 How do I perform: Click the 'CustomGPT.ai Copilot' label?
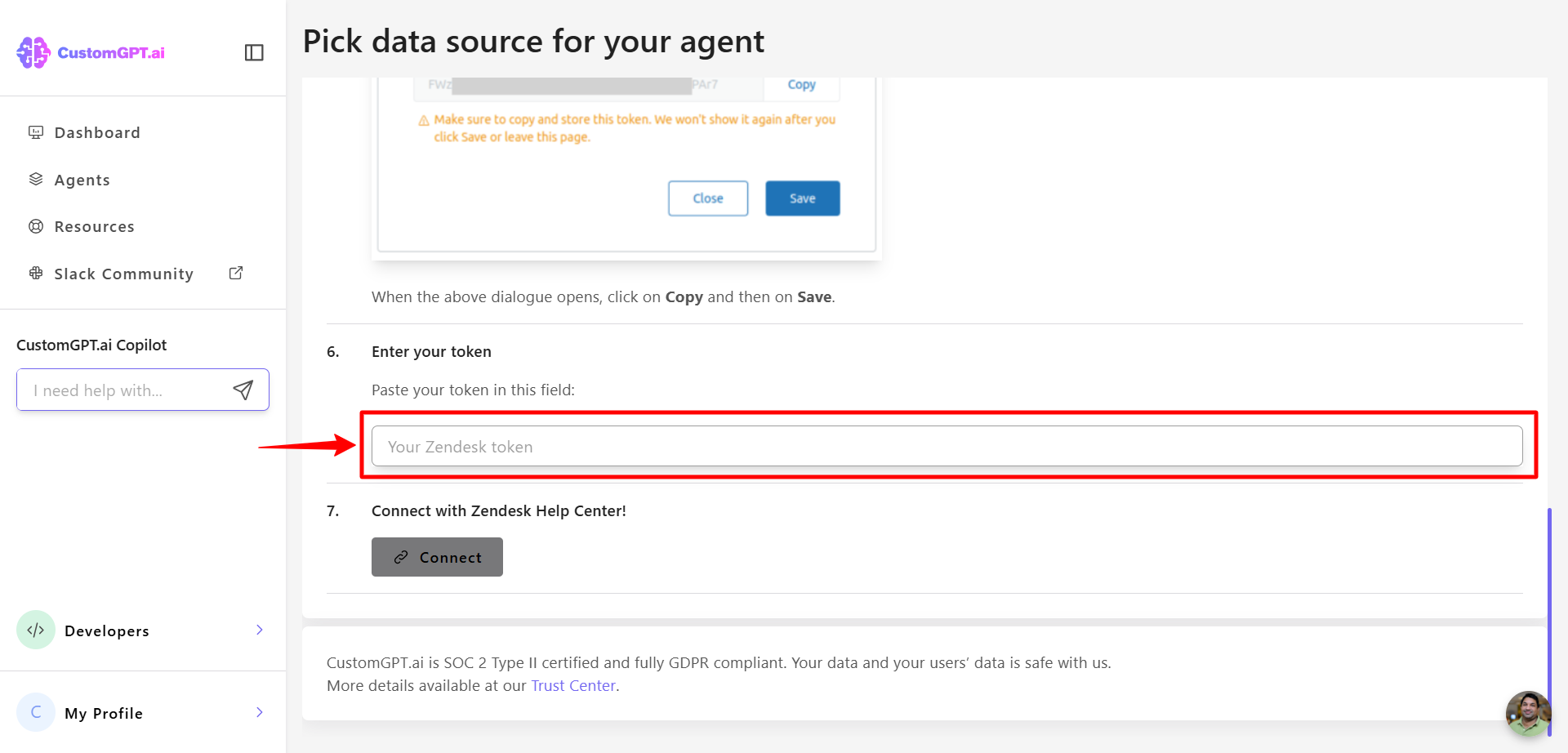[x=91, y=345]
